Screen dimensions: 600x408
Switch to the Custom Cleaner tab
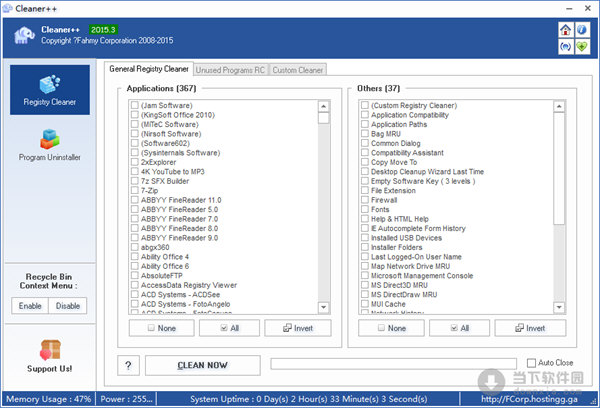[298, 70]
